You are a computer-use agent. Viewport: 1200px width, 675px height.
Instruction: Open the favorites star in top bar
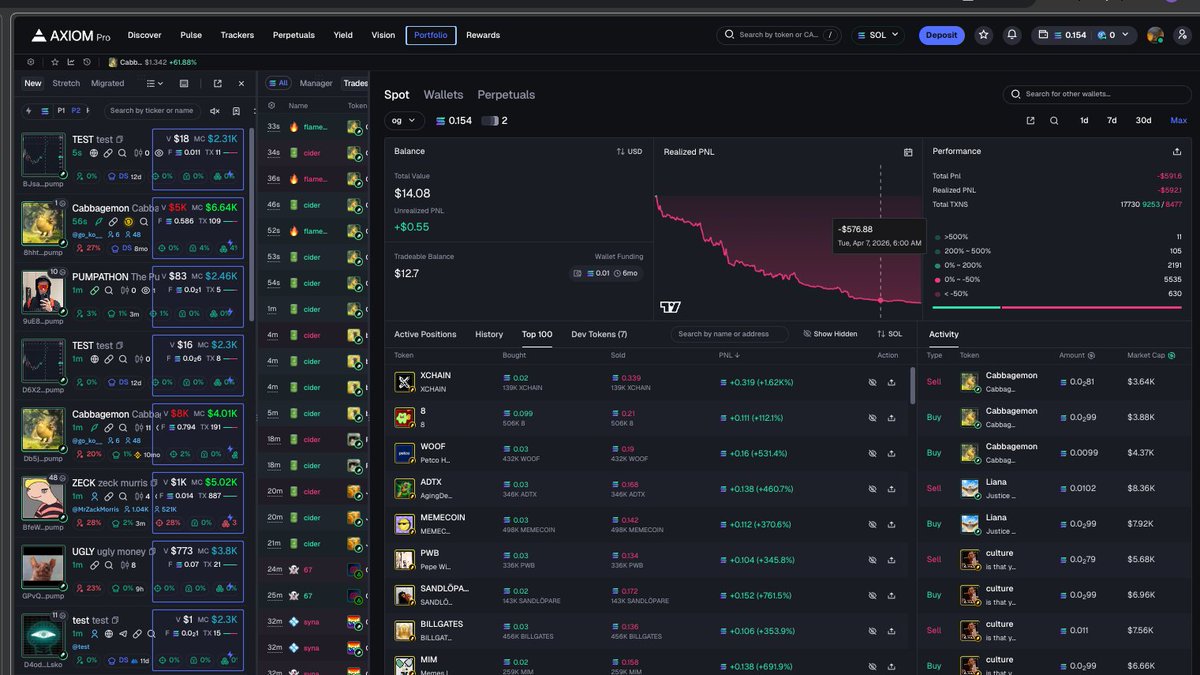click(x=984, y=35)
